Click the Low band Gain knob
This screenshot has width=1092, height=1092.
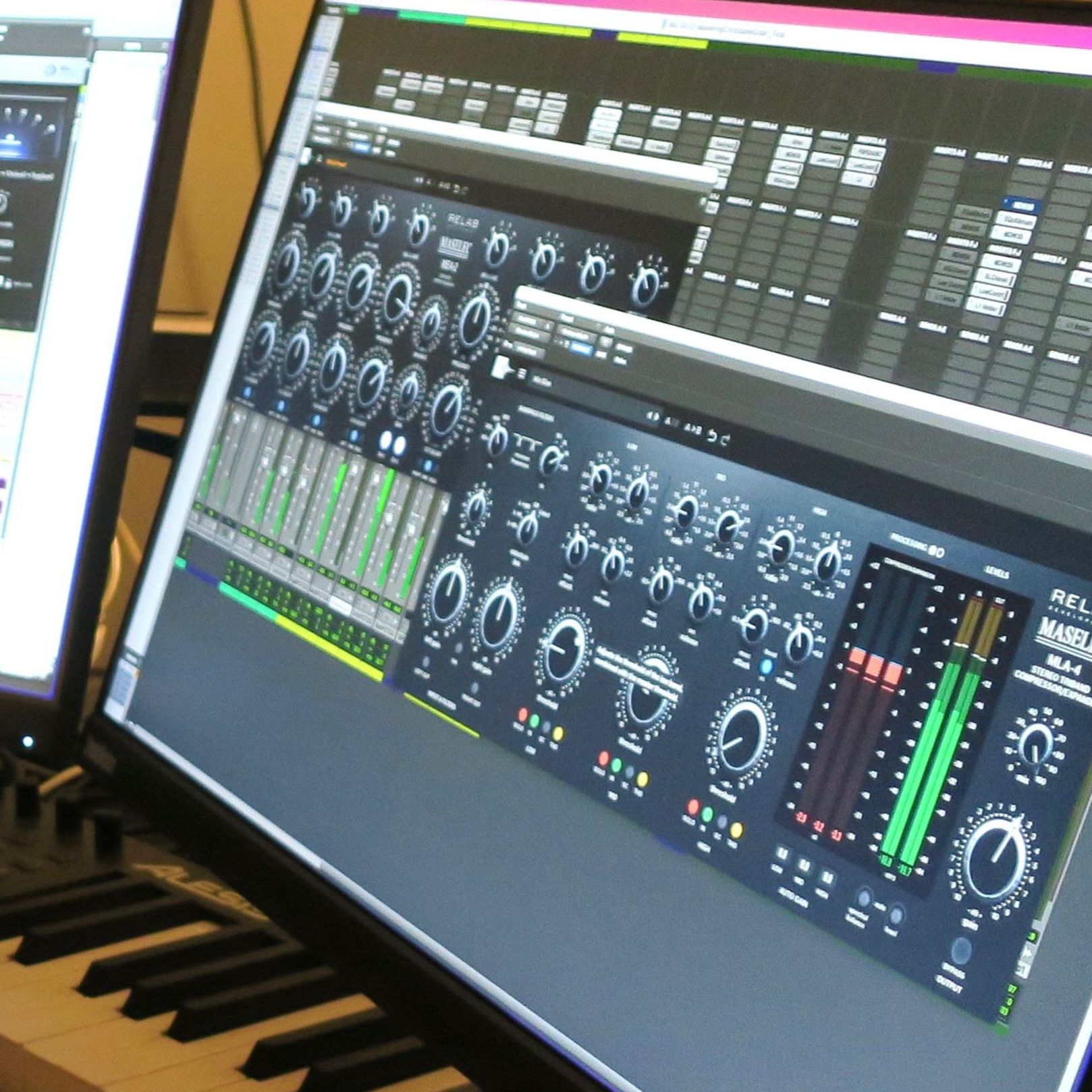638,491
